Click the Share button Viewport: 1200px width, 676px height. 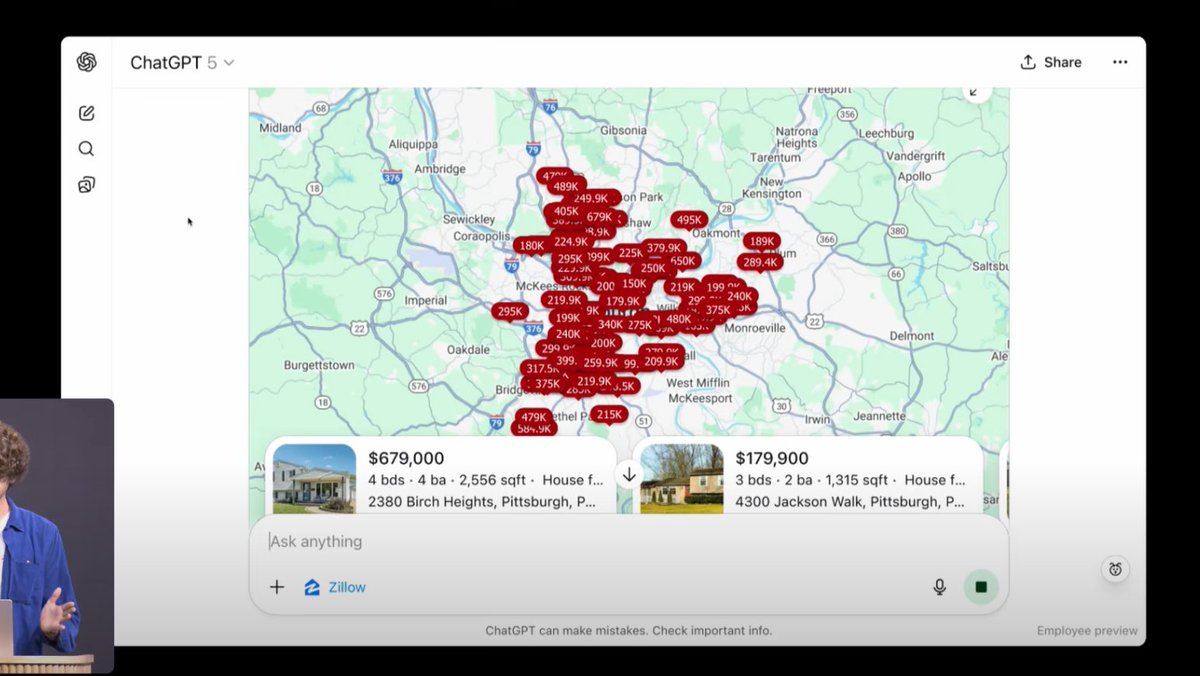(1051, 62)
